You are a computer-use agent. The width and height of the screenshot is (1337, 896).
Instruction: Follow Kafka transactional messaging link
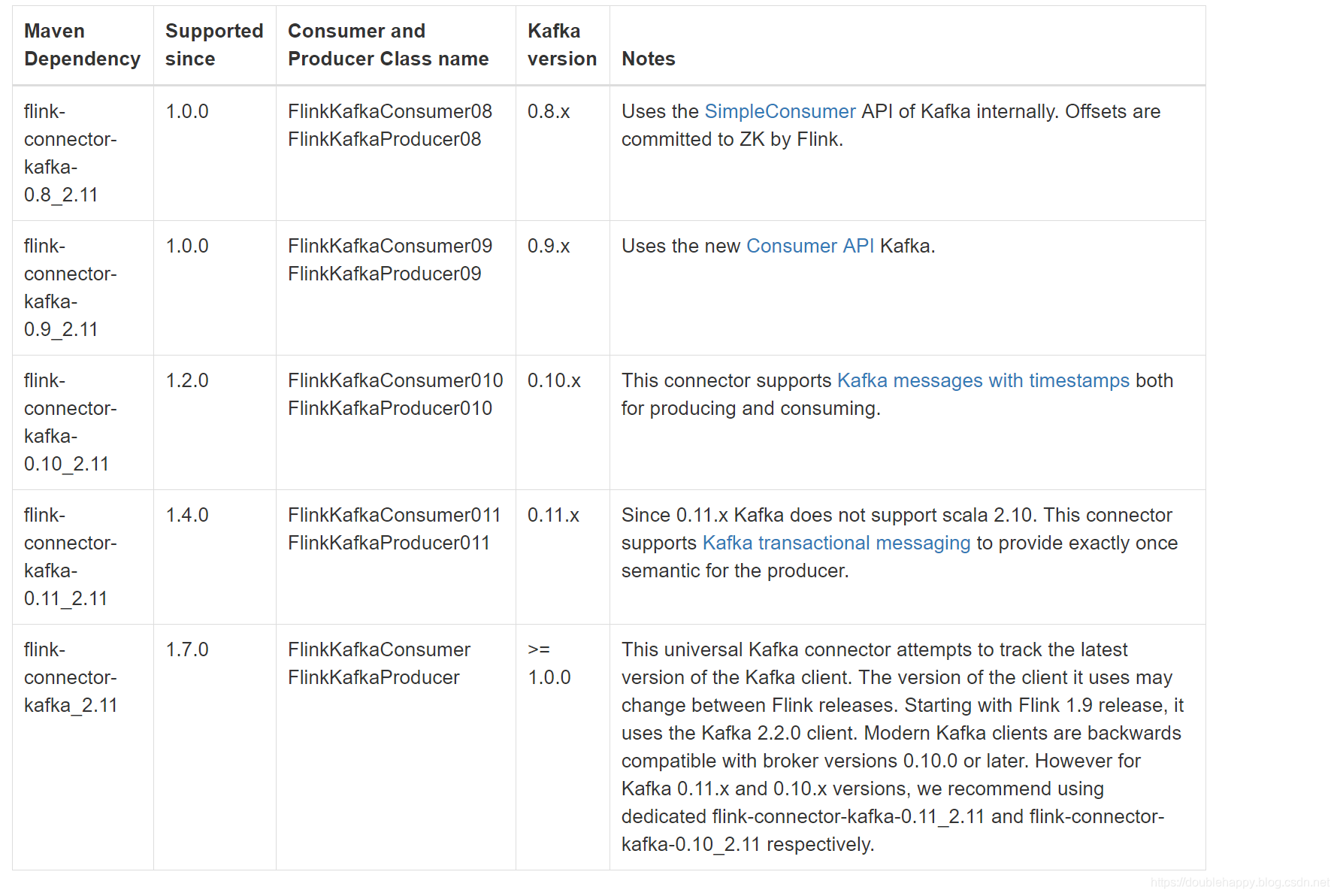point(836,543)
